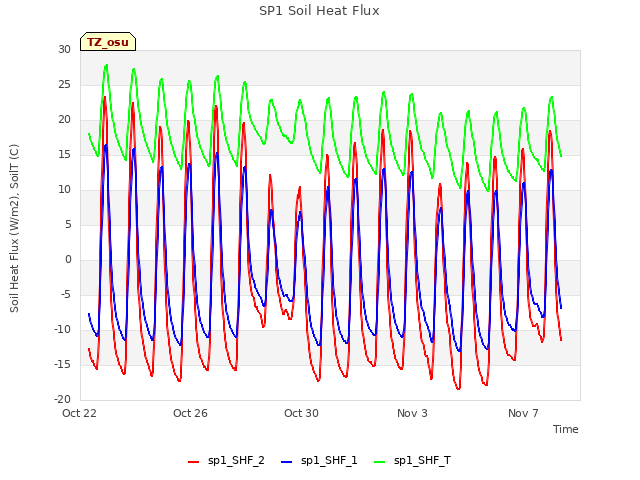Click the TZ_osu annotation label

[x=108, y=42]
